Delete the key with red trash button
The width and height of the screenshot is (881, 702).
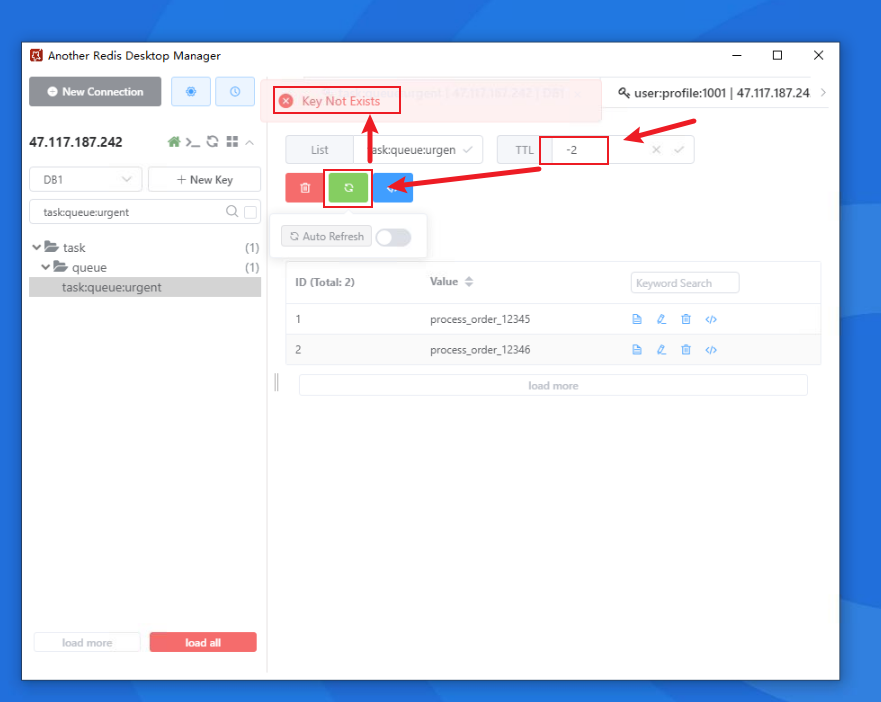305,188
